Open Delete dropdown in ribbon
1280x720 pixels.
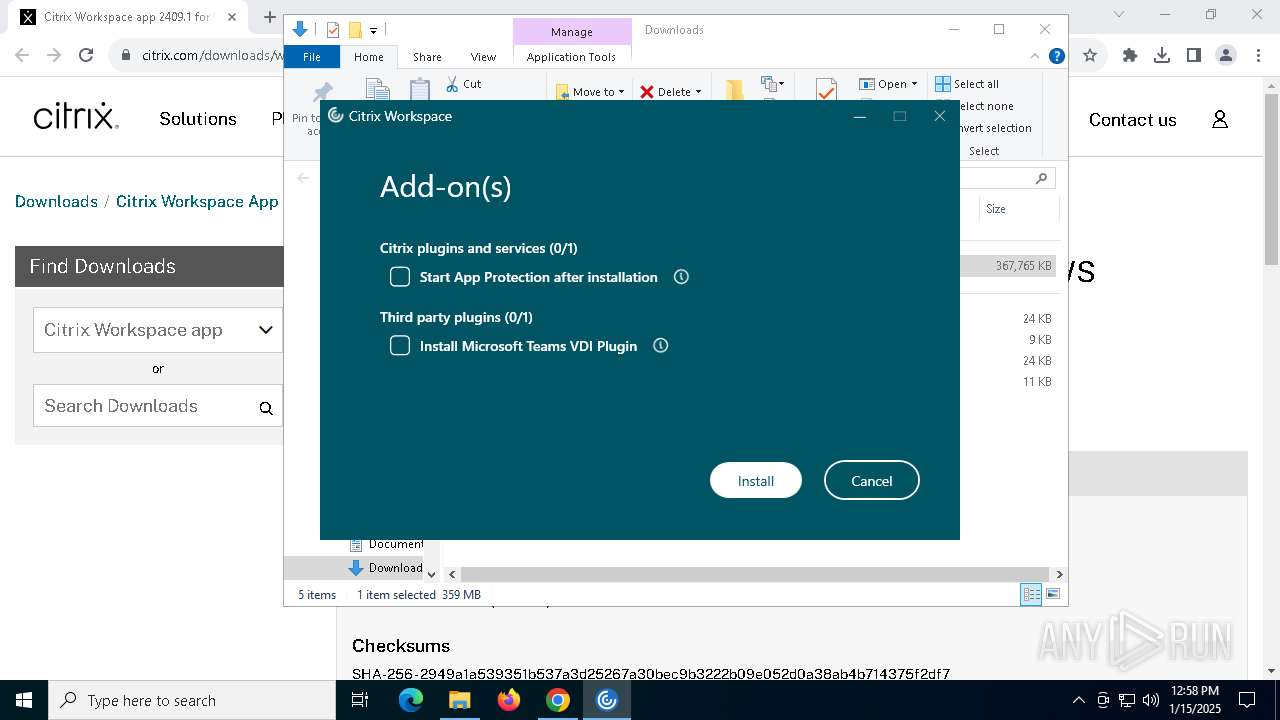click(670, 92)
